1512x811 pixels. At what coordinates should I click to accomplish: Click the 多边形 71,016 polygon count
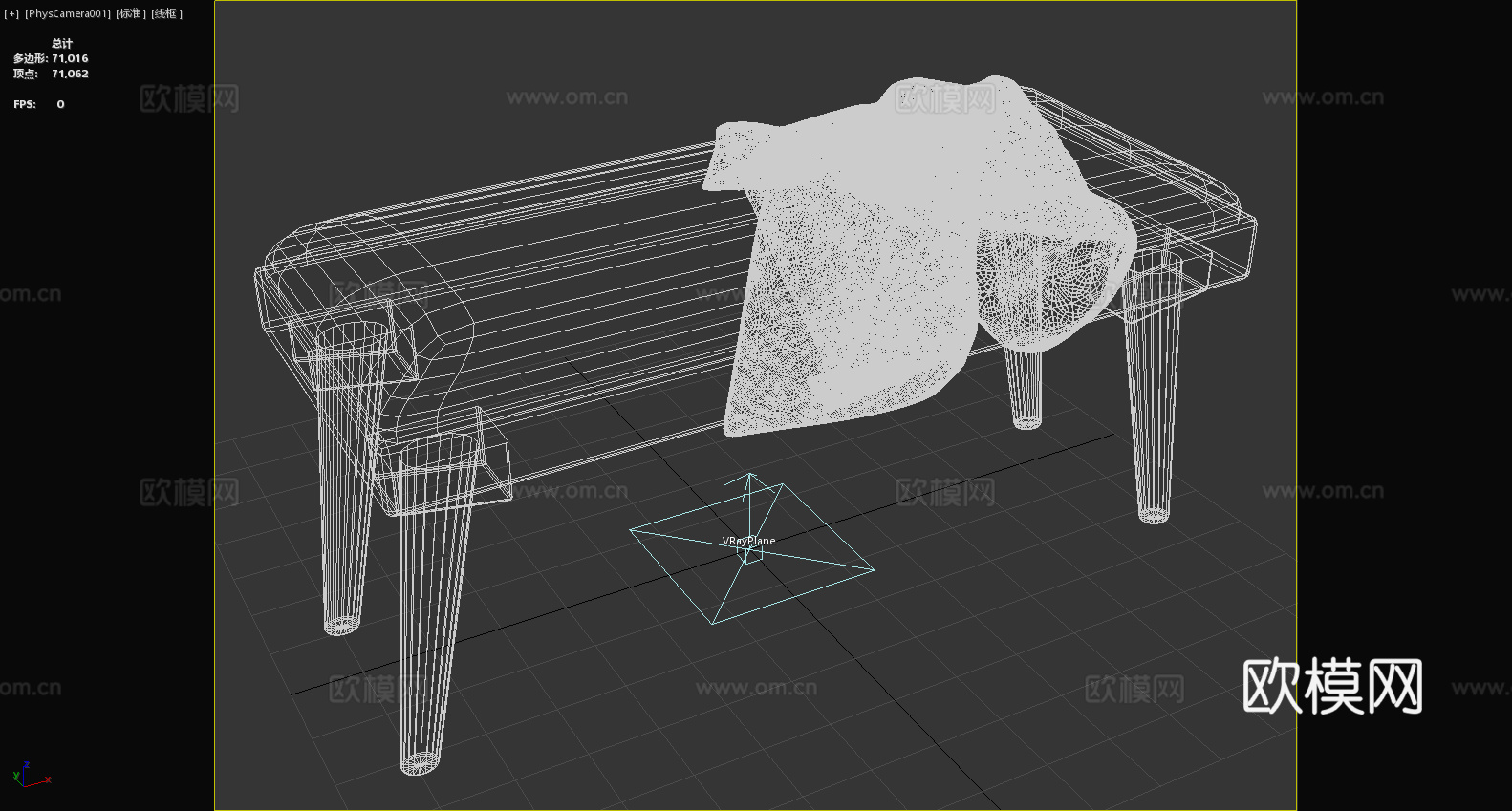coord(51,58)
